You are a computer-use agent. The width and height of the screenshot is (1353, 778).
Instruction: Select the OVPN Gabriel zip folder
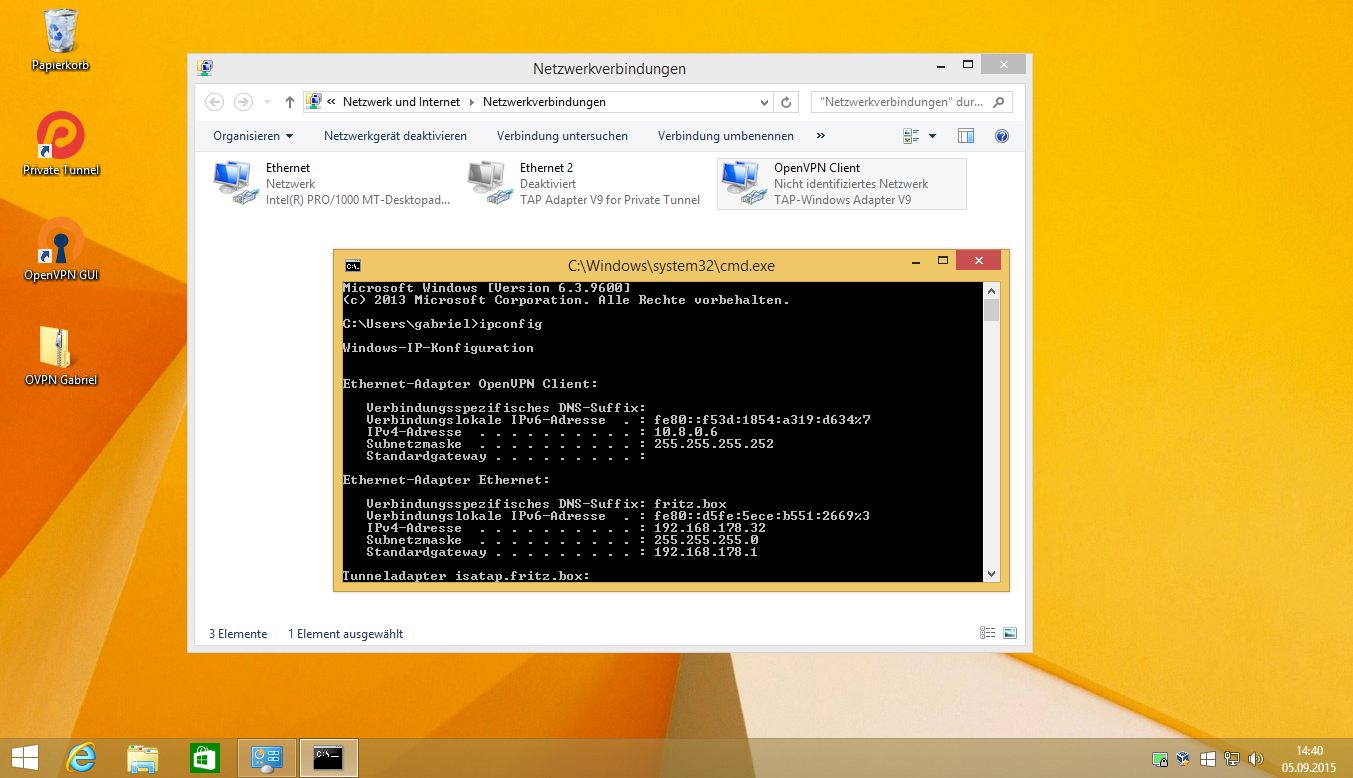[x=61, y=354]
